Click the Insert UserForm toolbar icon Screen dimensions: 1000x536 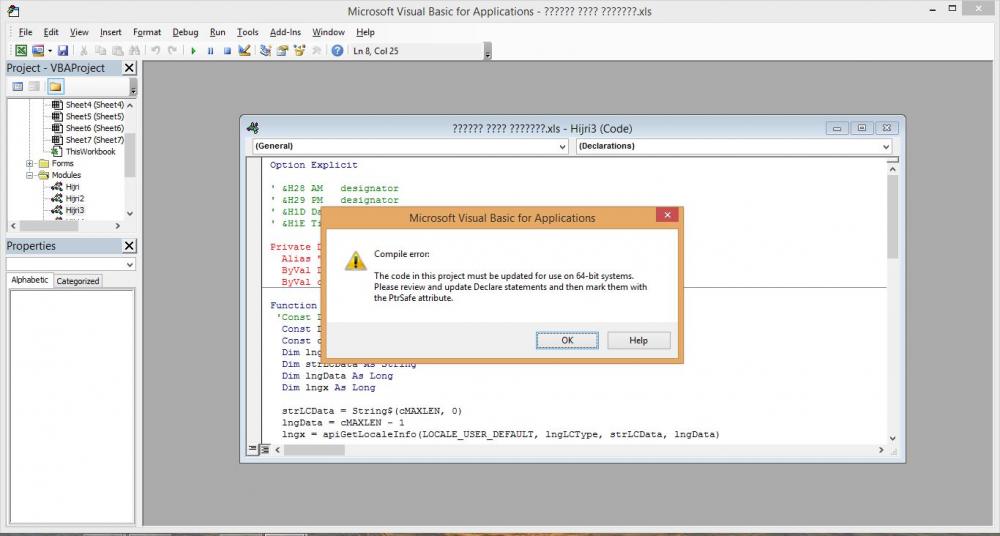(x=38, y=51)
